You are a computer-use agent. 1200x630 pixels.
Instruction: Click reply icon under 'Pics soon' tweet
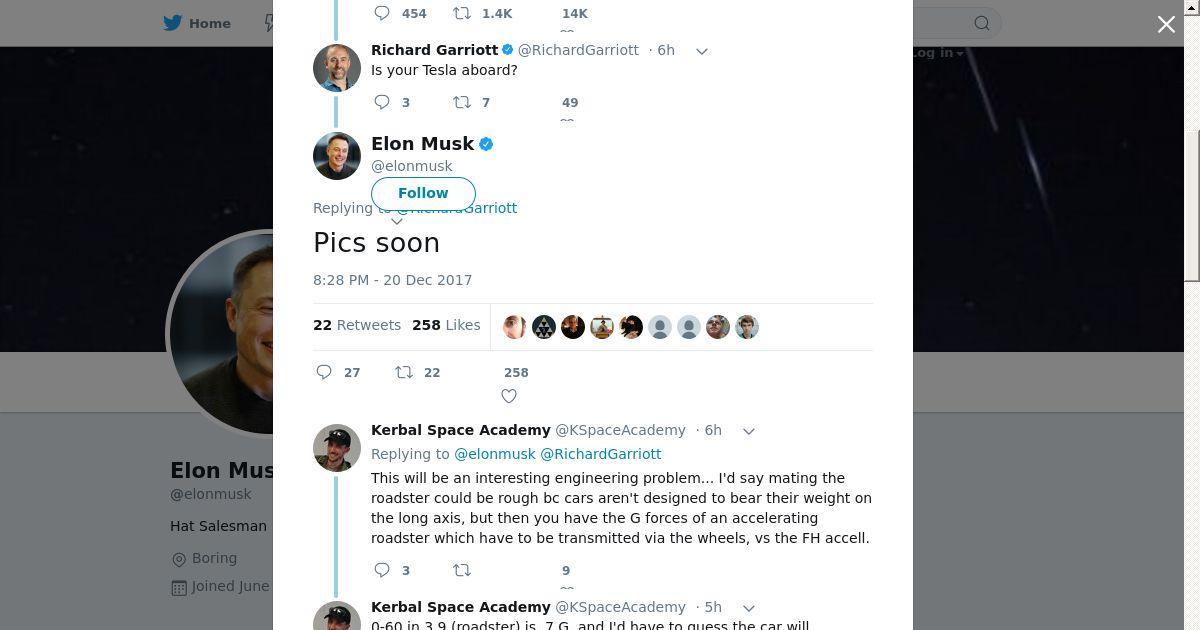(324, 372)
